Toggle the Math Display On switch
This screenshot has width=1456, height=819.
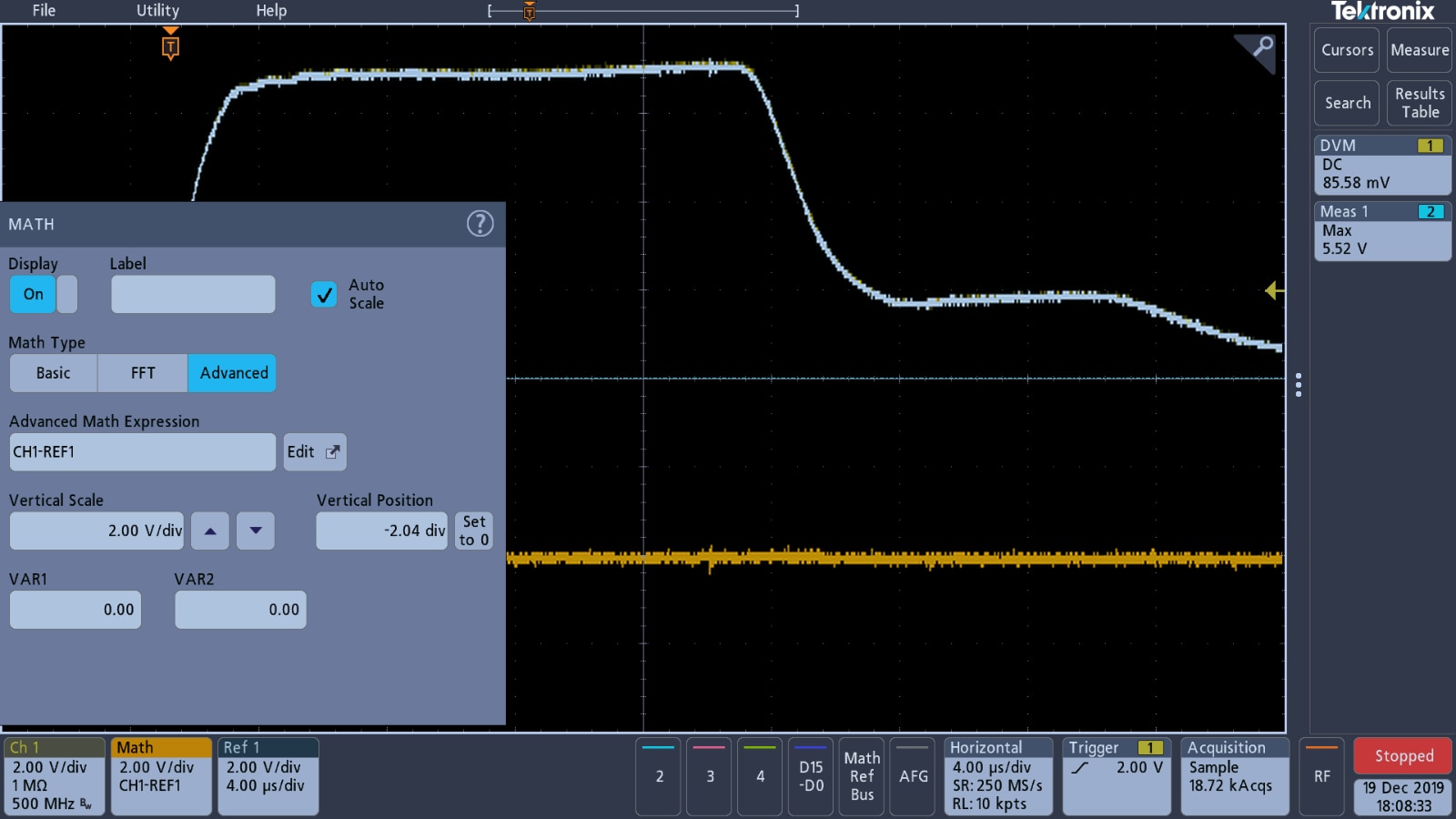click(43, 294)
